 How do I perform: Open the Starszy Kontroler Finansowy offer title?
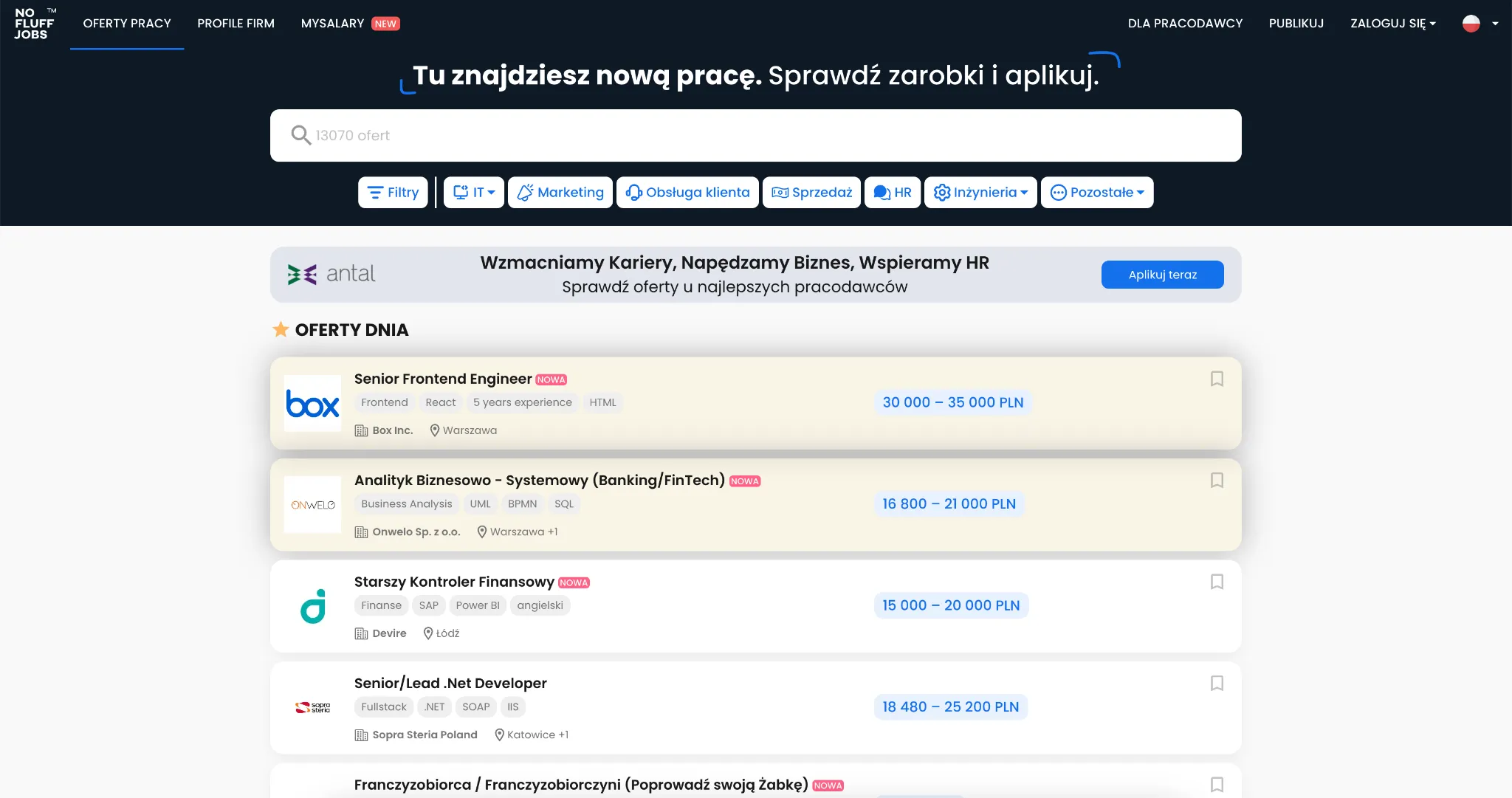(454, 582)
